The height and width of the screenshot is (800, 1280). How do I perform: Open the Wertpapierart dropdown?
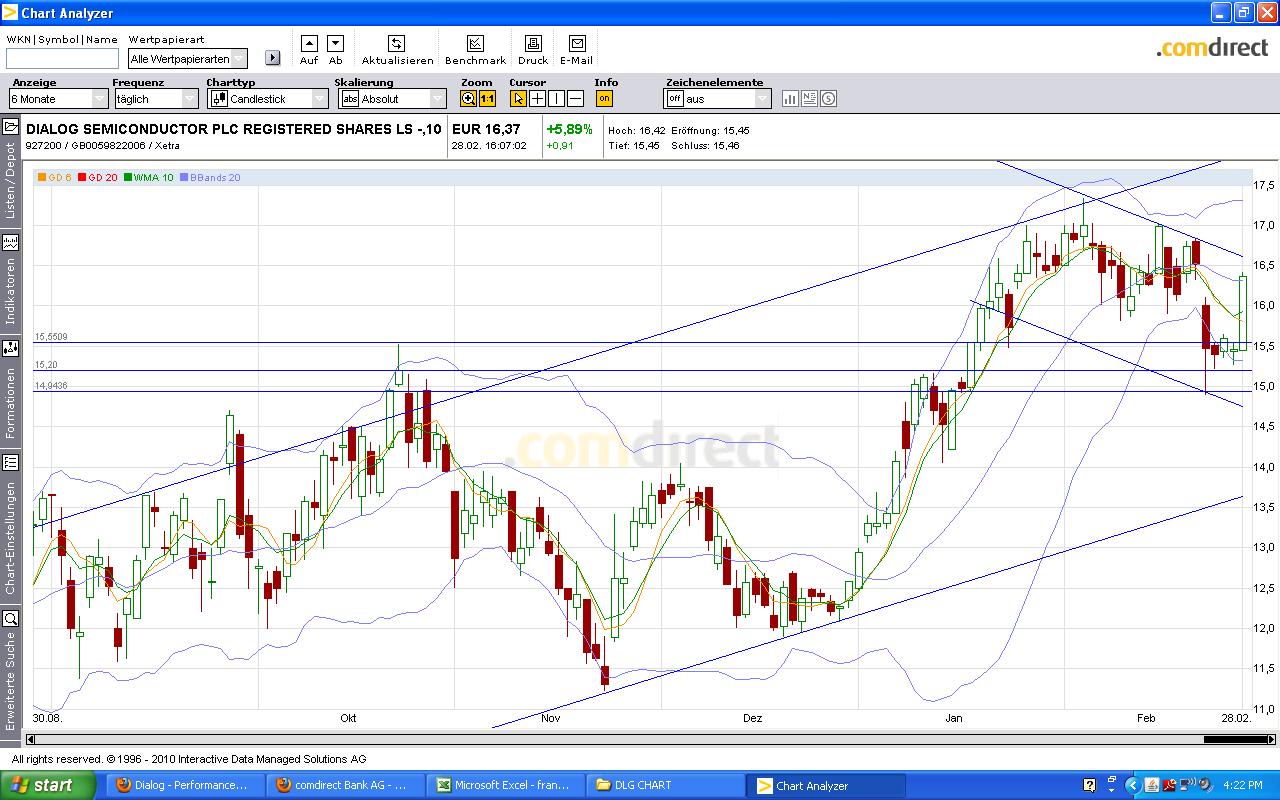coord(187,59)
